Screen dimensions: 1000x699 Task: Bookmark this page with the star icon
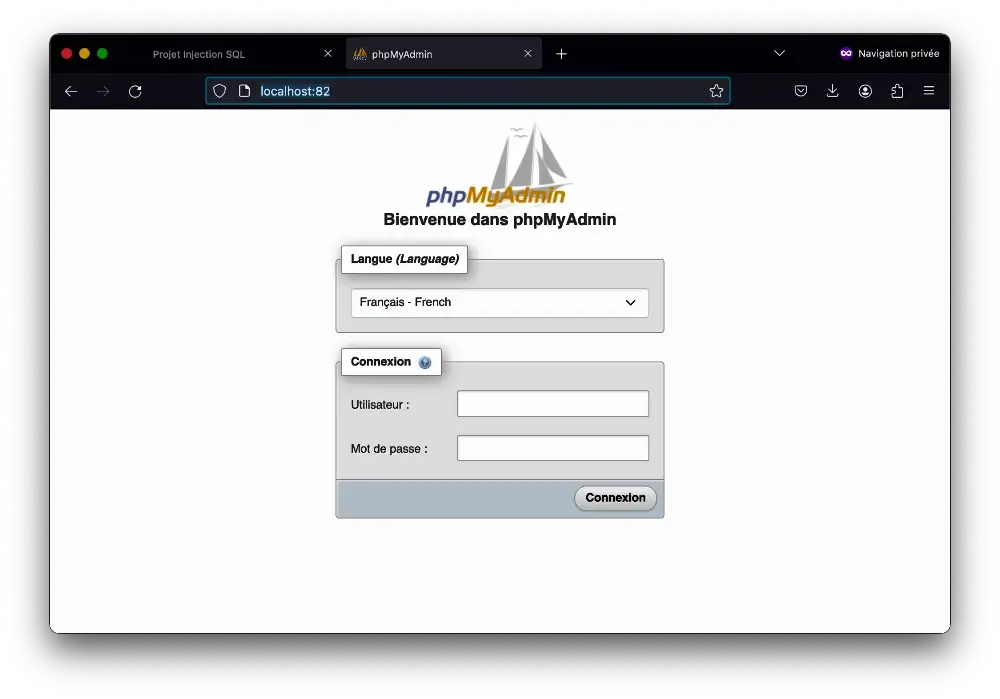pyautogui.click(x=716, y=91)
